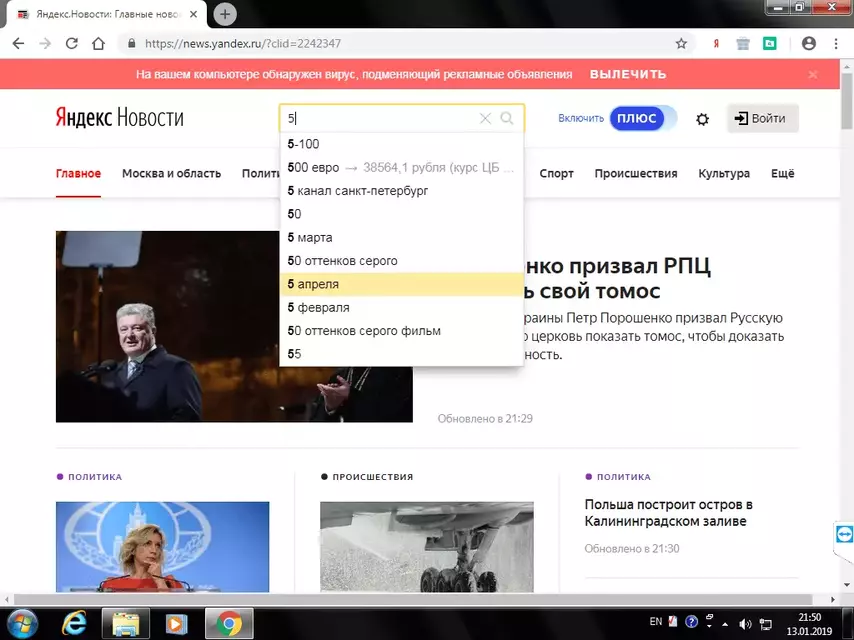Go back to the previous browser page
Screen dimensions: 854x640
pyautogui.click(x=18, y=44)
